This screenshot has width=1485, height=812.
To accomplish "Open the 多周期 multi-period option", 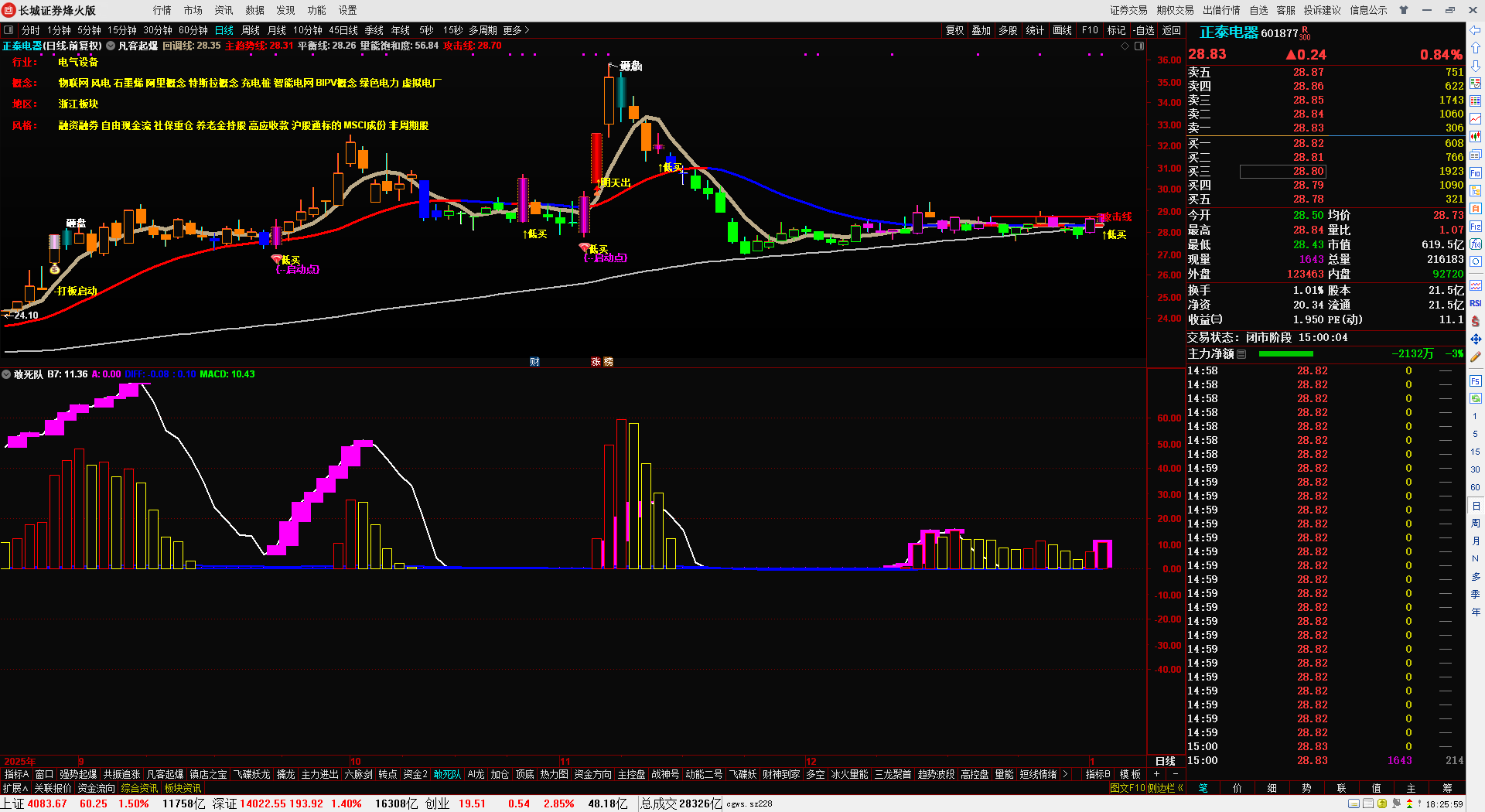I will pos(483,30).
